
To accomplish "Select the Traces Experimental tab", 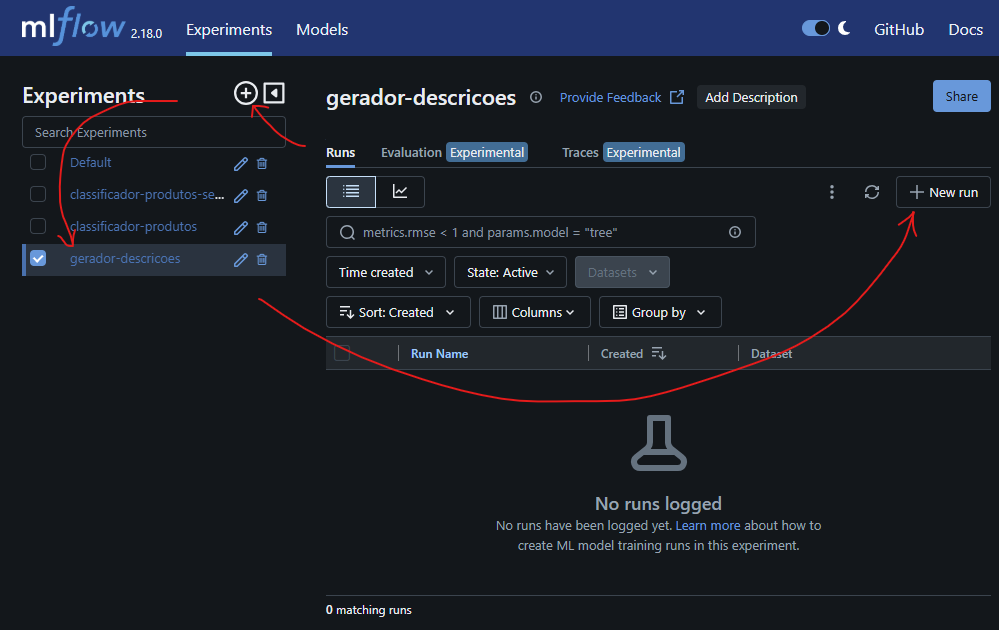I will (622, 152).
